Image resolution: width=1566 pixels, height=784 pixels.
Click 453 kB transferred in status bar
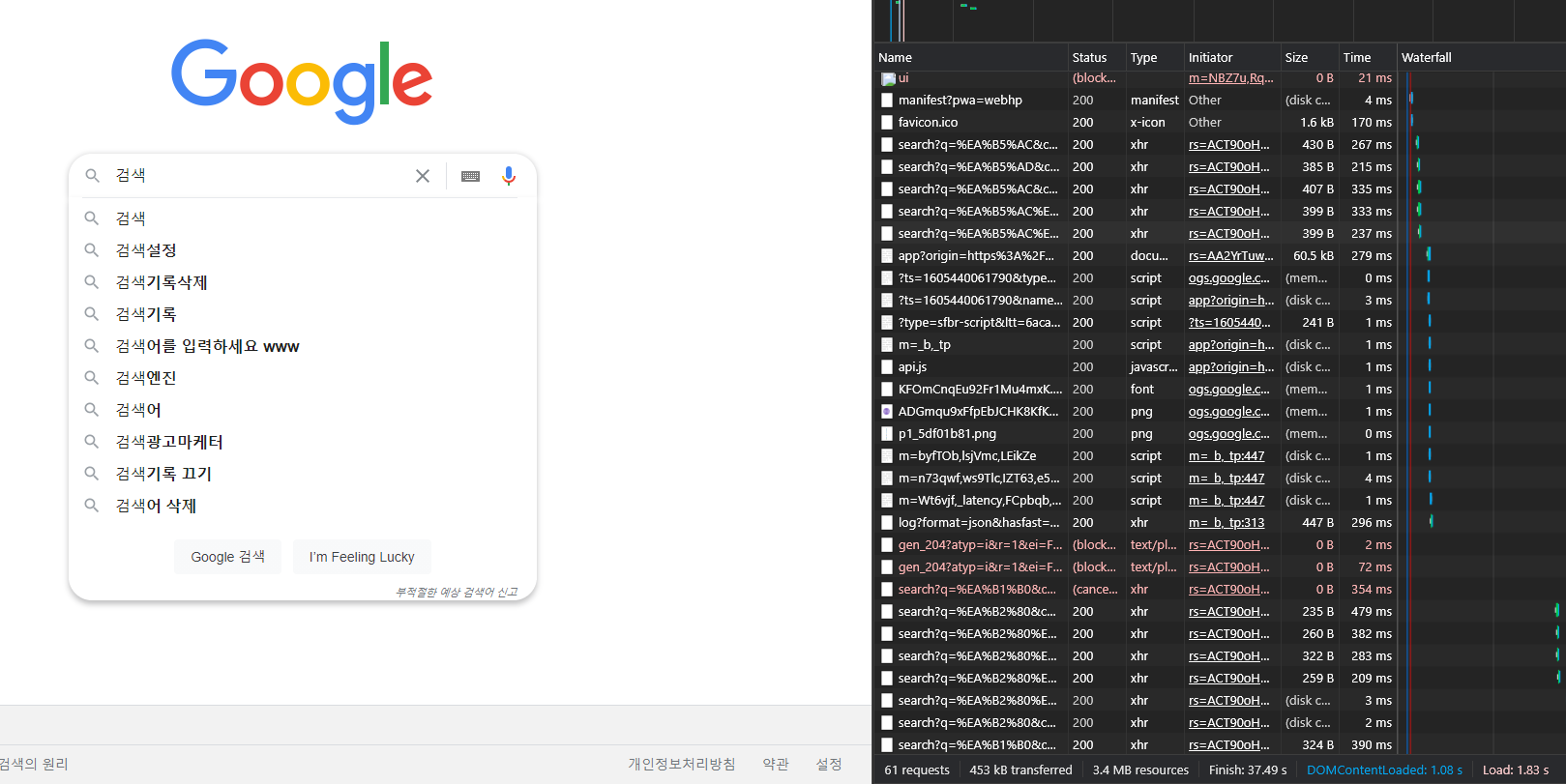pos(1020,770)
